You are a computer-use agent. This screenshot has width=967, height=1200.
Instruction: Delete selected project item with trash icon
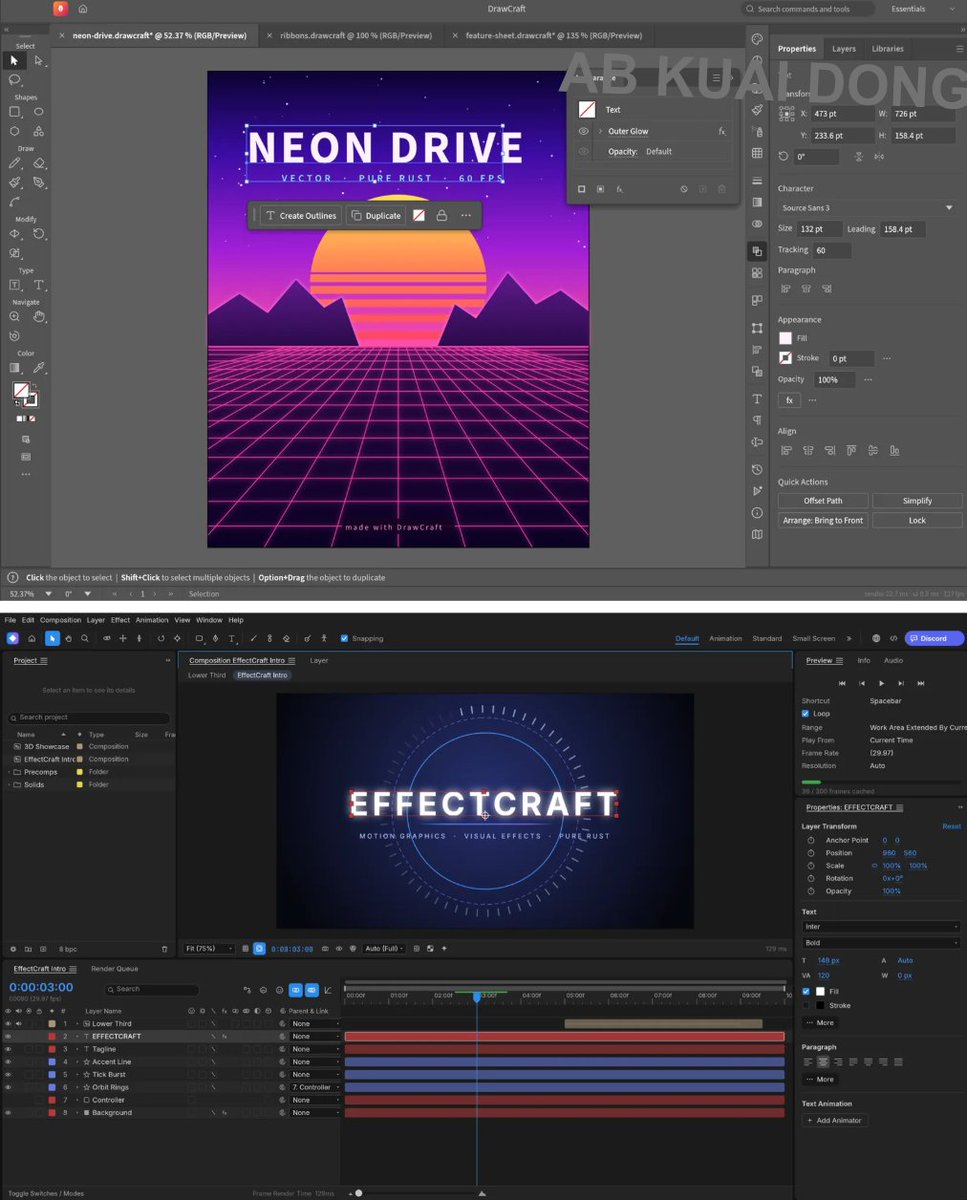(x=165, y=949)
